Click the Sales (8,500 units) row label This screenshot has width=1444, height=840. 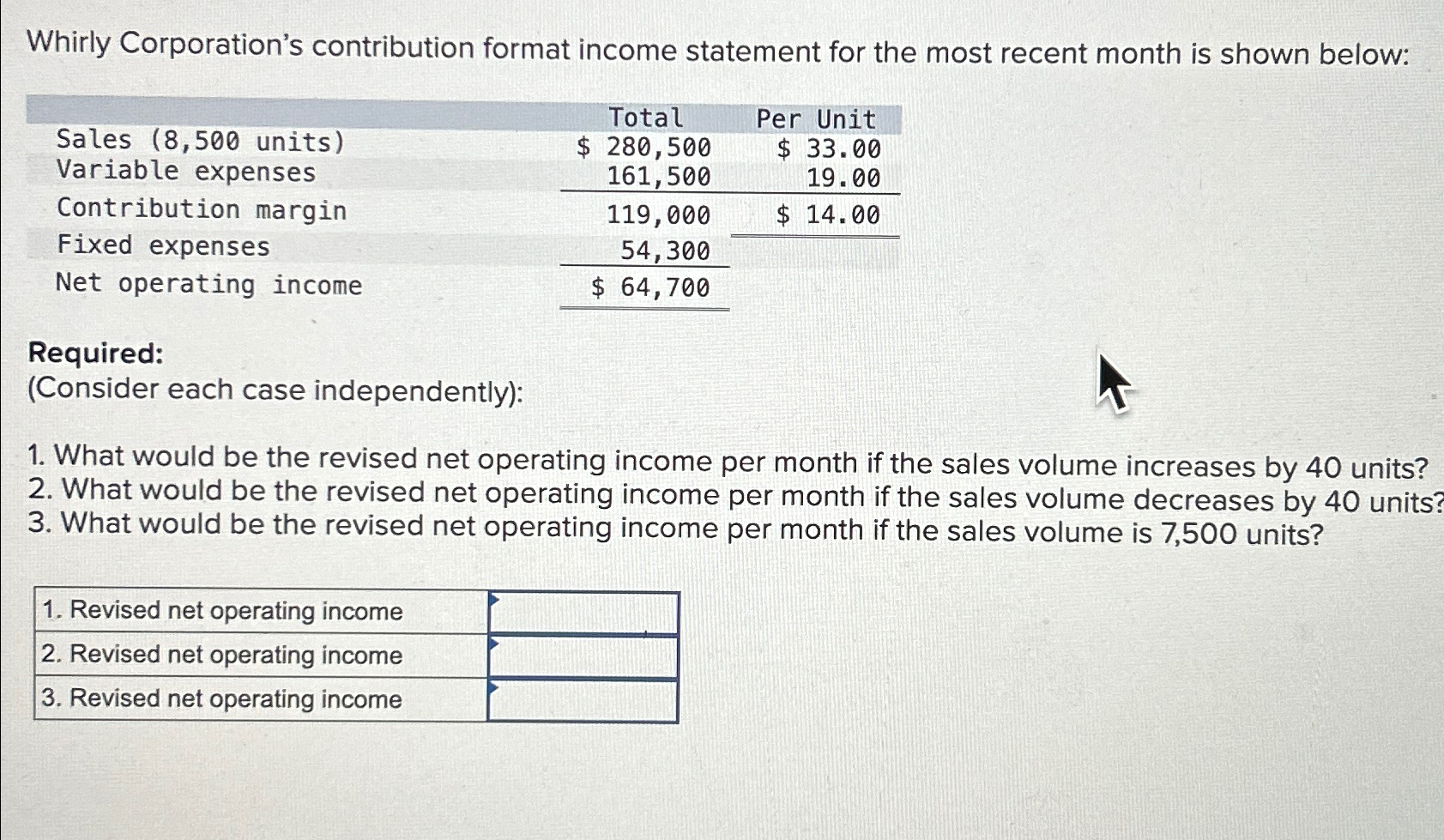(200, 141)
